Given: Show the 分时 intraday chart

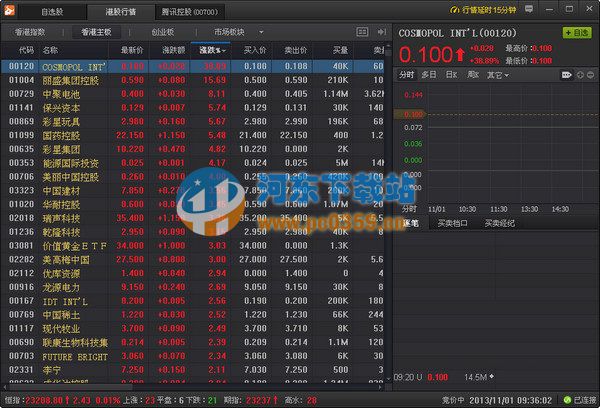Looking at the screenshot, I should coord(406,75).
